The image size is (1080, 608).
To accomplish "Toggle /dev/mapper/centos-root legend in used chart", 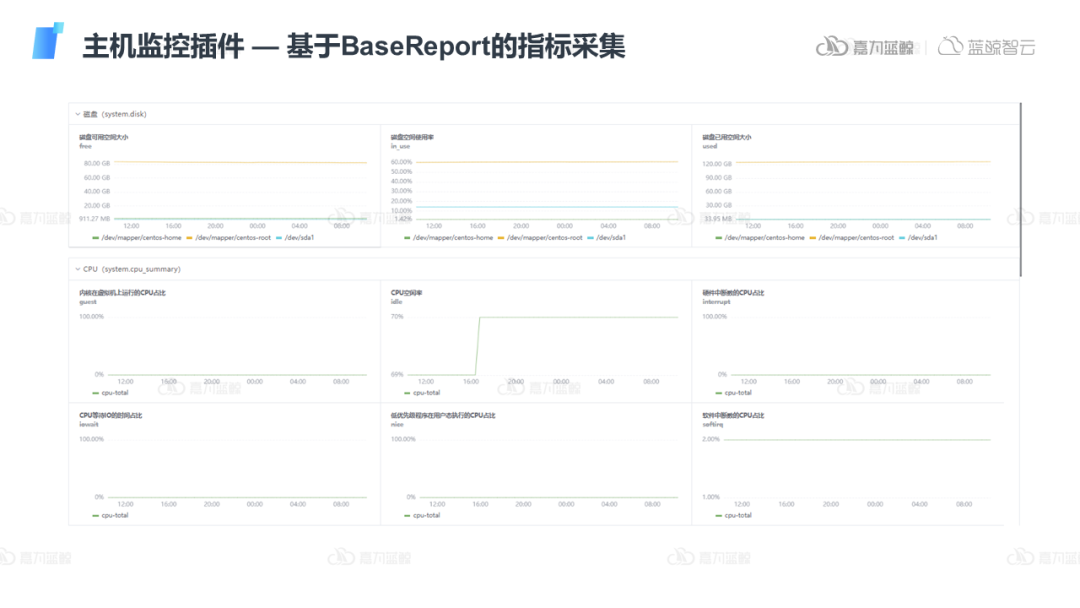I will [x=851, y=238].
